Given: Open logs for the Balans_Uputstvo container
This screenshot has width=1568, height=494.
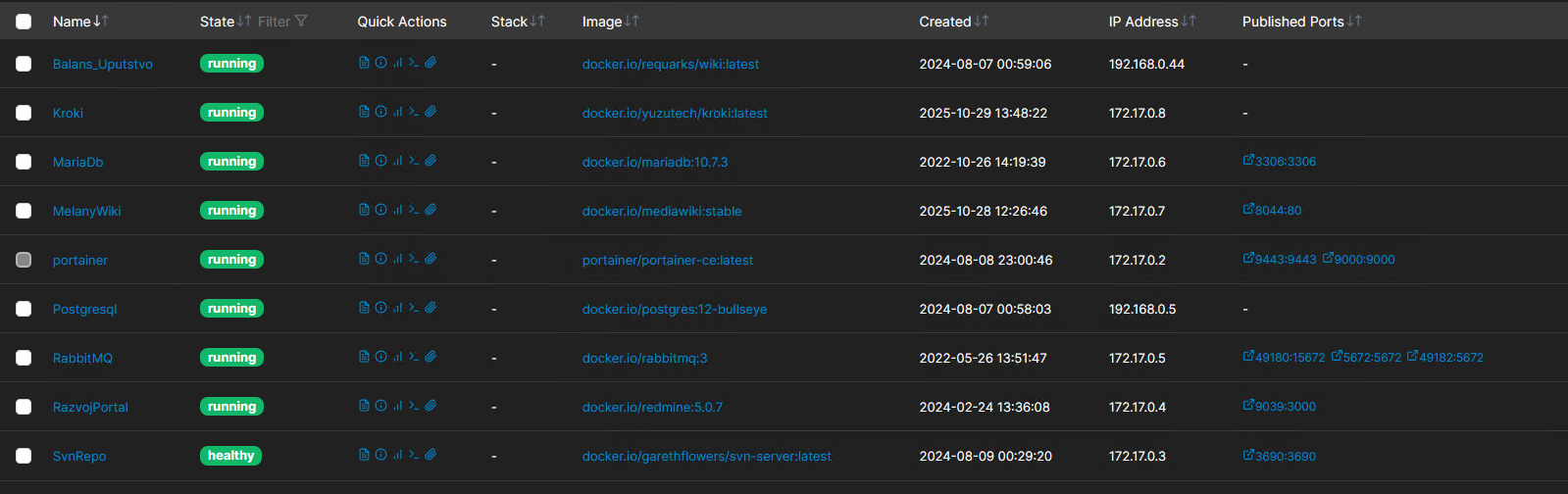Looking at the screenshot, I should (364, 63).
